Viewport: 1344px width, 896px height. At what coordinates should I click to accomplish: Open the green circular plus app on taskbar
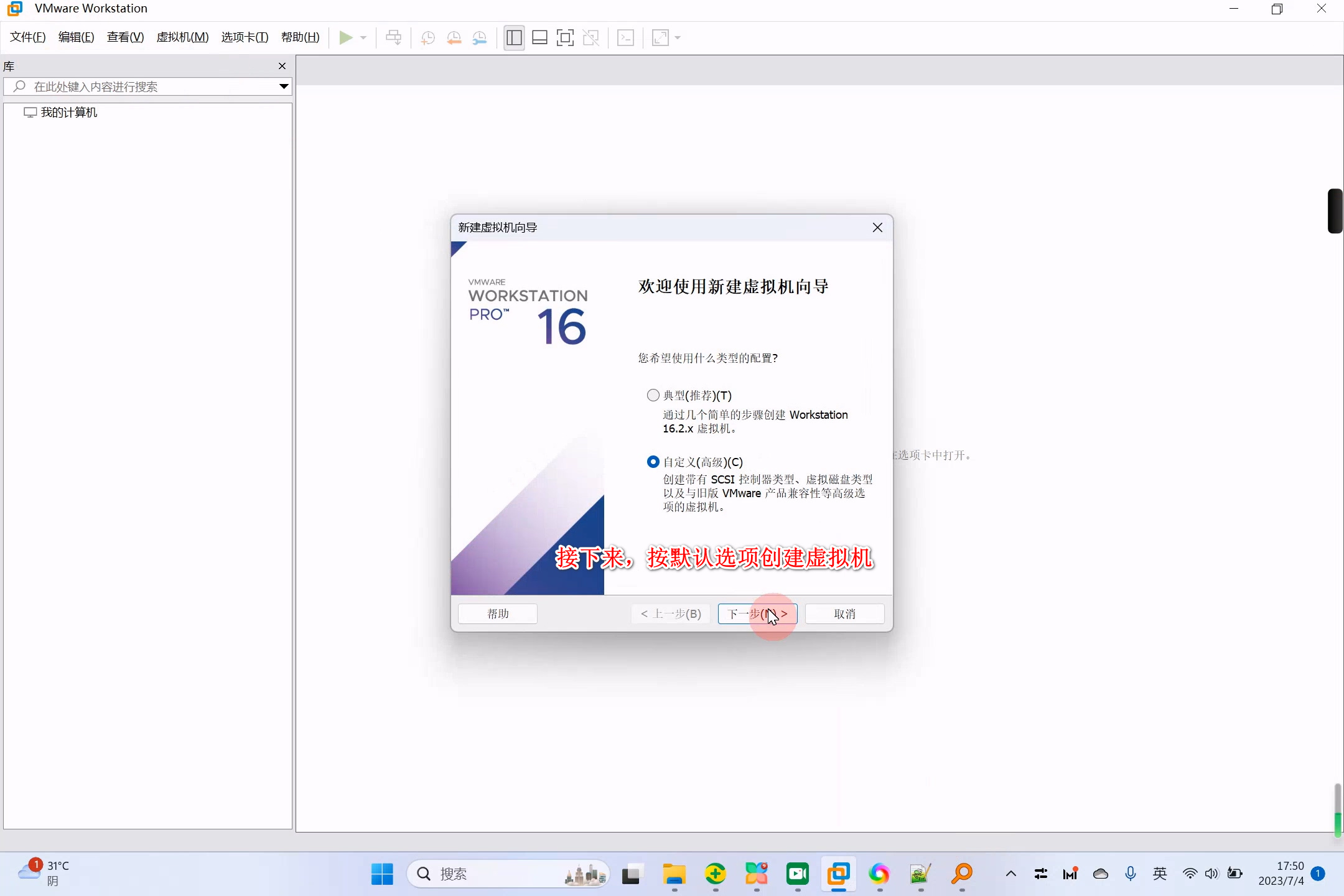(716, 874)
